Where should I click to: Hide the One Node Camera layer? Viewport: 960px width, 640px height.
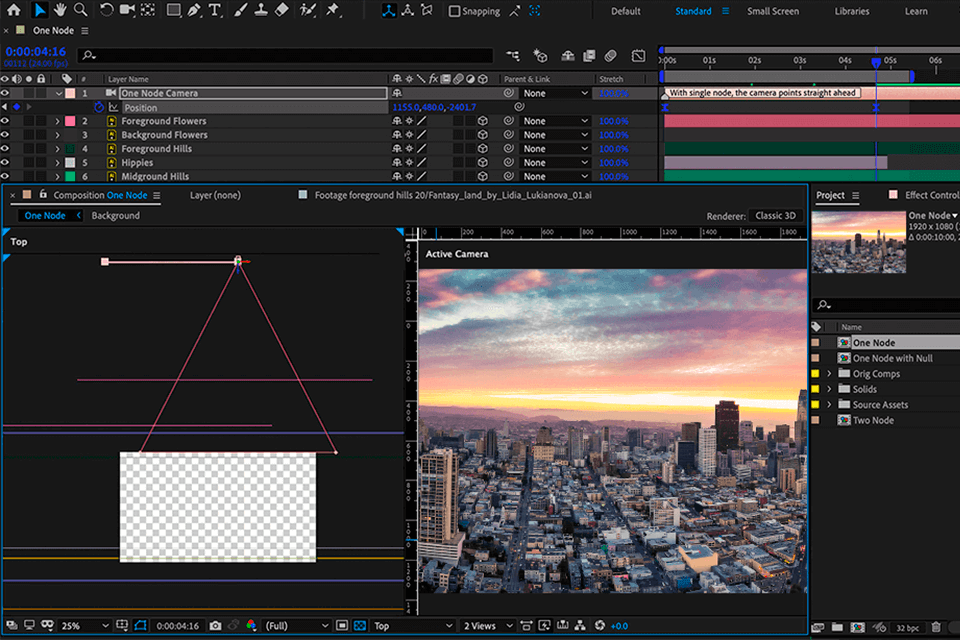5,93
